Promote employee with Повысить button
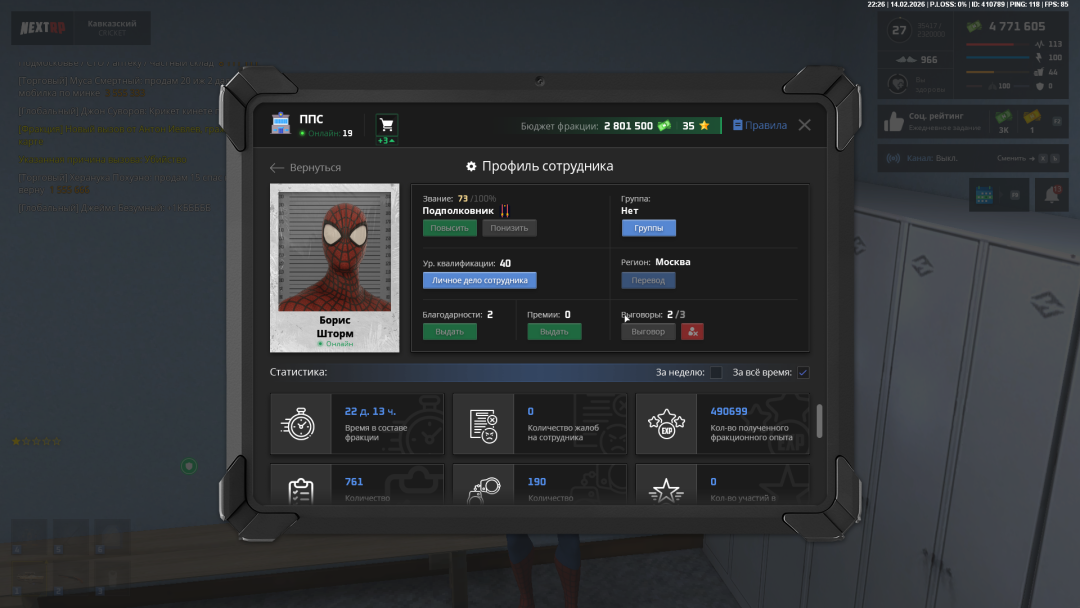1080x608 pixels. 449,227
